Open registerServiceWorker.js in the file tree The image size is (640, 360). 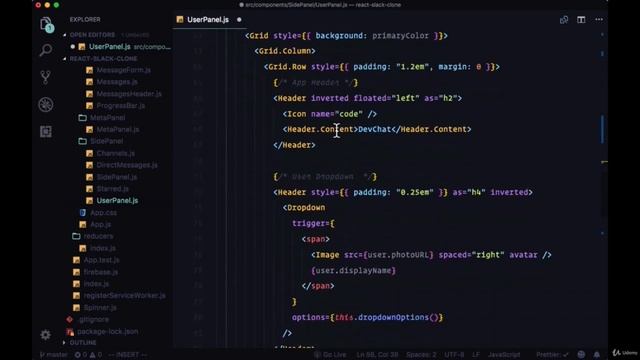(x=124, y=296)
